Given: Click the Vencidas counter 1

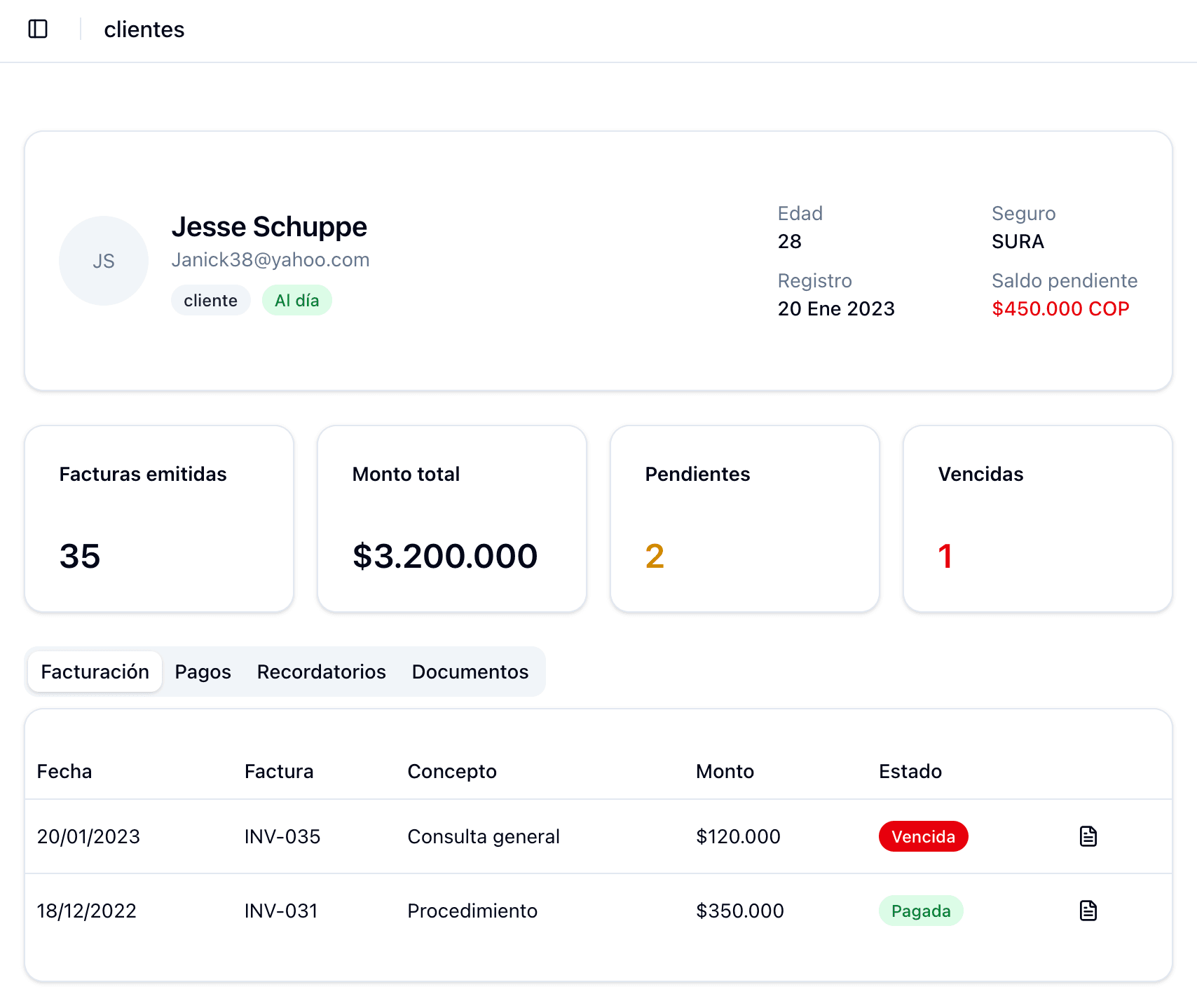Looking at the screenshot, I should tap(945, 556).
